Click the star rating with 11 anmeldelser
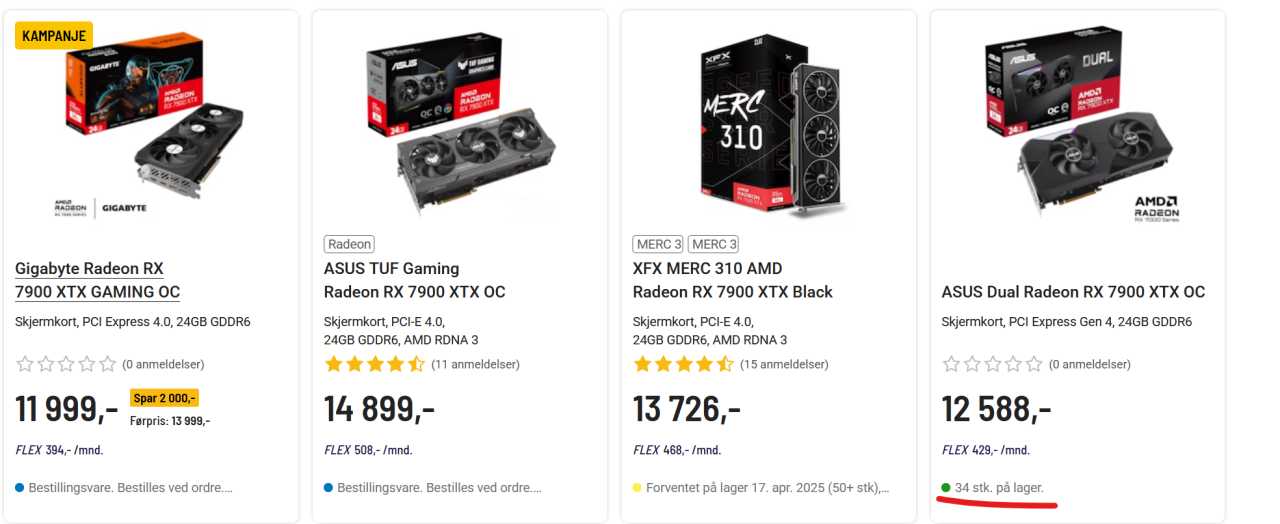 375,364
